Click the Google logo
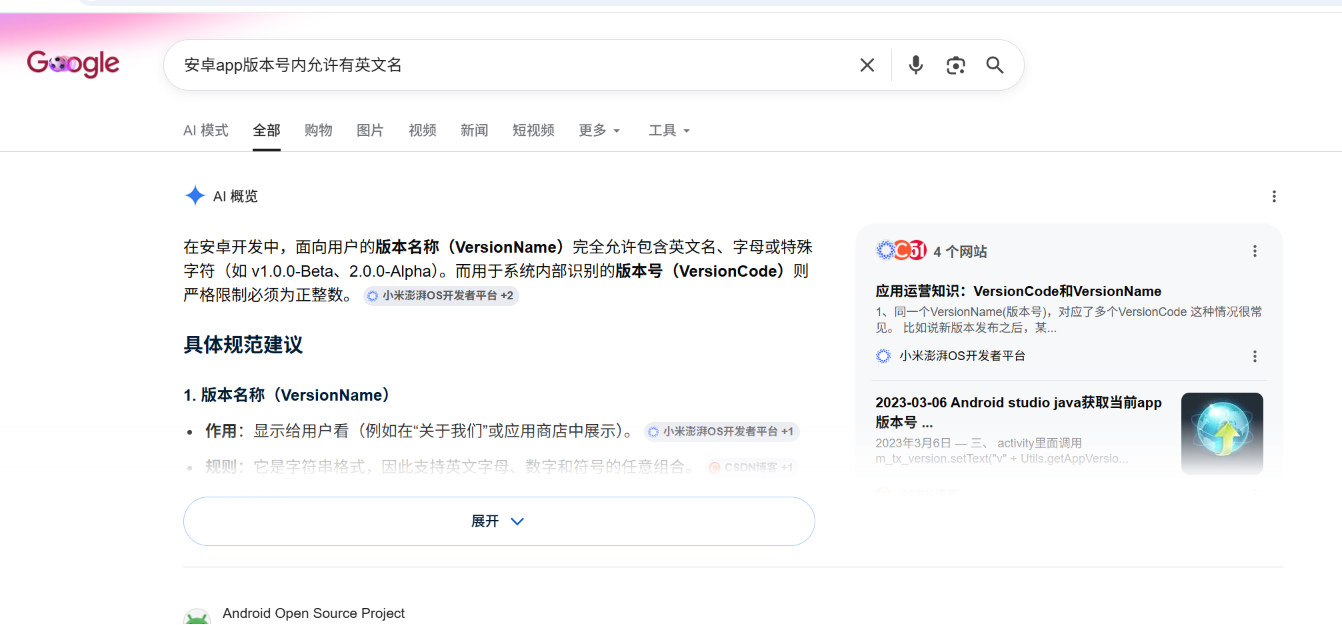 (73, 63)
